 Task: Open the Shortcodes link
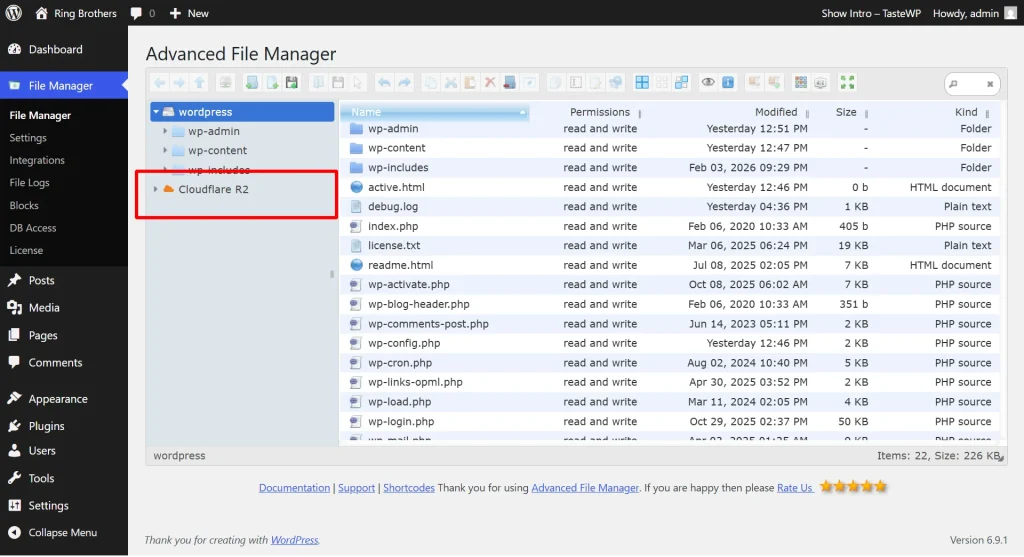click(409, 488)
